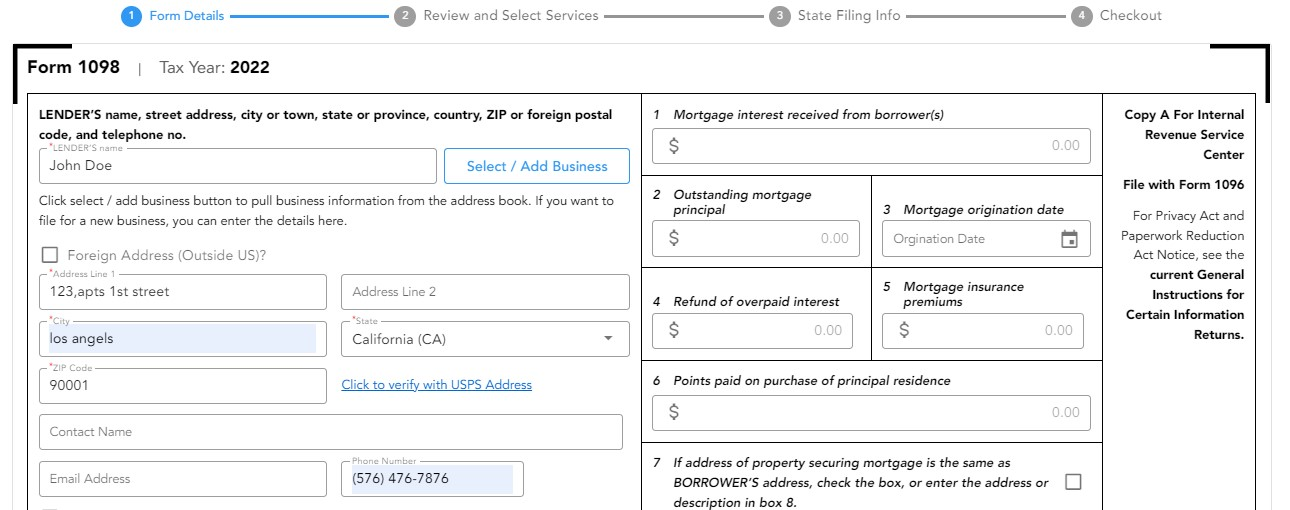Open the mortgage origination date calendar icon
This screenshot has height=510, width=1290.
pos(1069,239)
